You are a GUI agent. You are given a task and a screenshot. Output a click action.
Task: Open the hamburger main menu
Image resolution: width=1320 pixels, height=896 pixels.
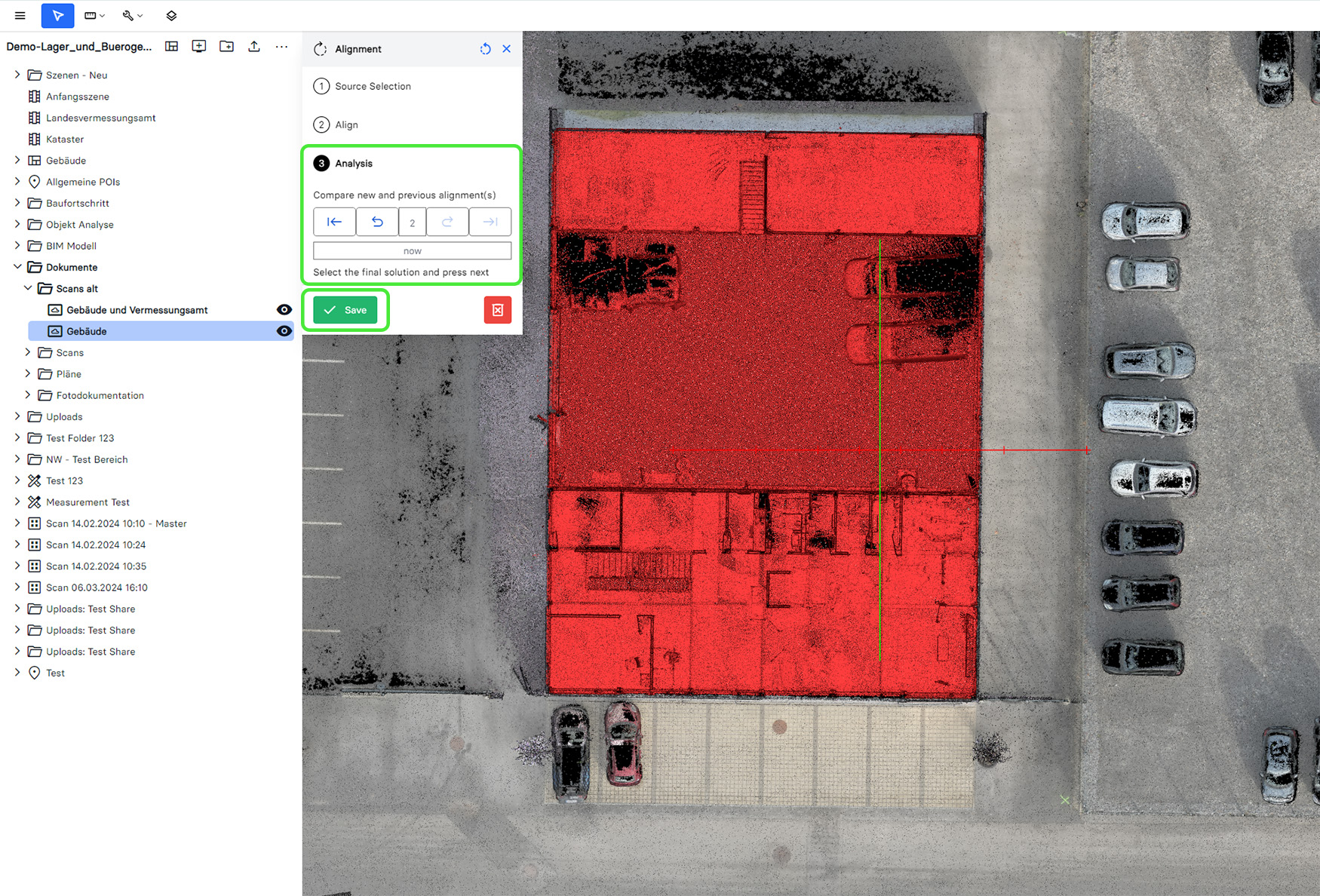coord(20,15)
